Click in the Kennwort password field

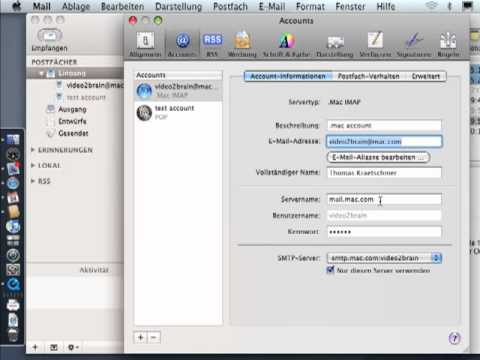click(384, 232)
